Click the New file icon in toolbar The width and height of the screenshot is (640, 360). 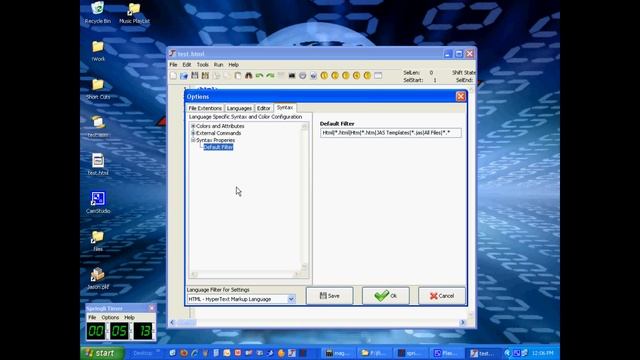tap(173, 76)
